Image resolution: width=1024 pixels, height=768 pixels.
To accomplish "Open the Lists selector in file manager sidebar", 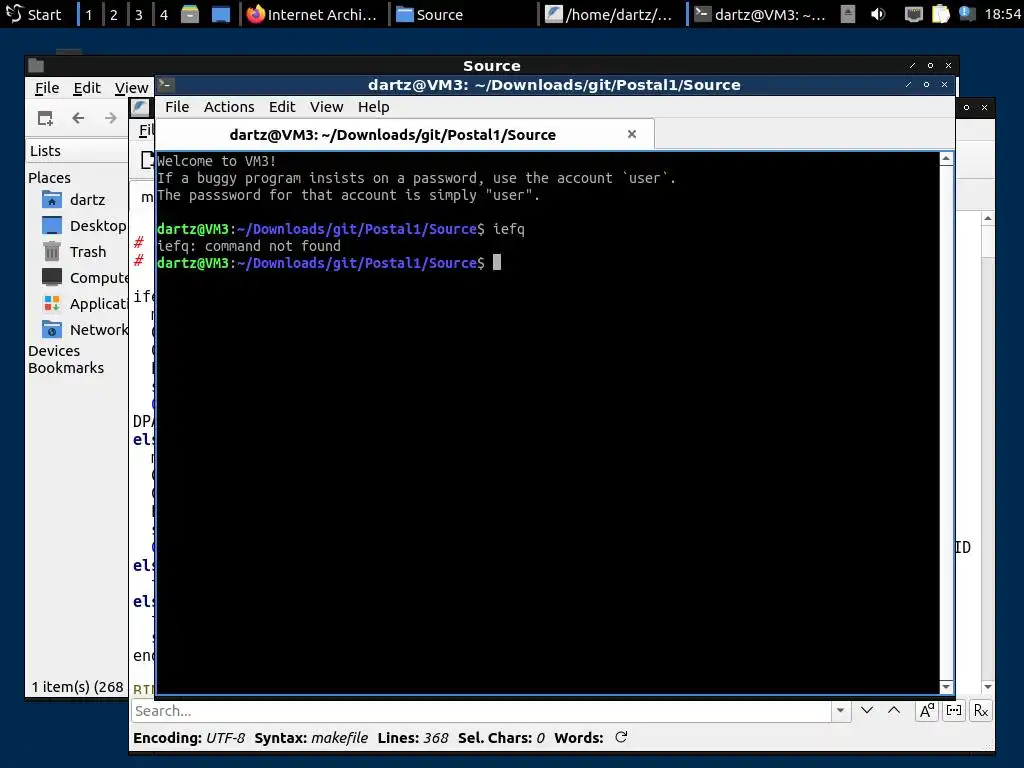I will [x=77, y=151].
